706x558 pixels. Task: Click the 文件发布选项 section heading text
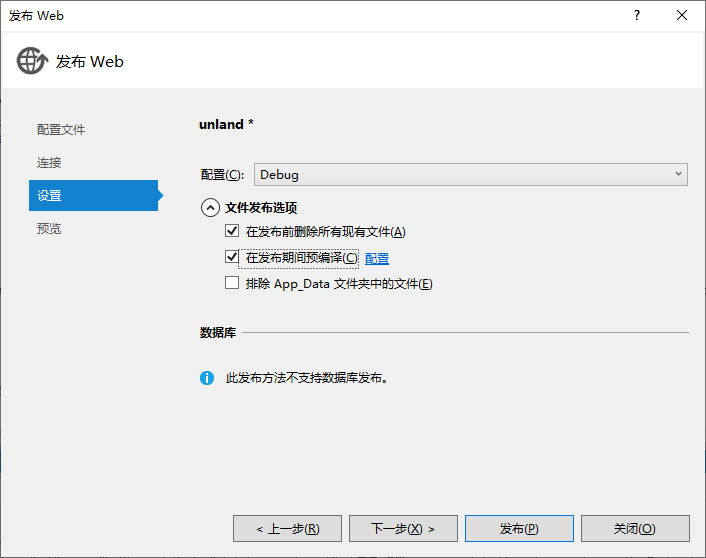[261, 208]
